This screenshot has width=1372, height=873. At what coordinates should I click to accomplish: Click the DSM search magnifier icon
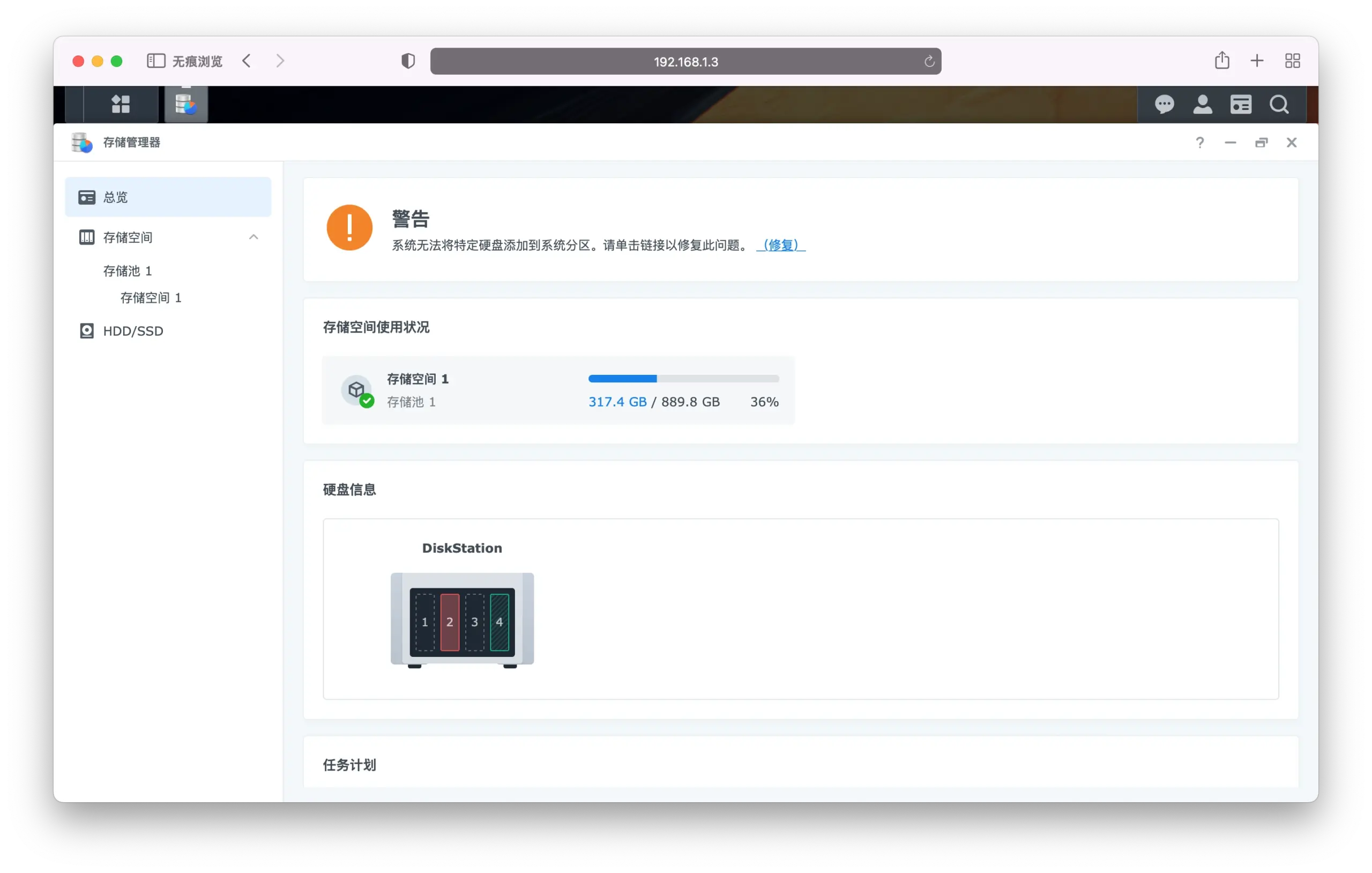(1279, 105)
